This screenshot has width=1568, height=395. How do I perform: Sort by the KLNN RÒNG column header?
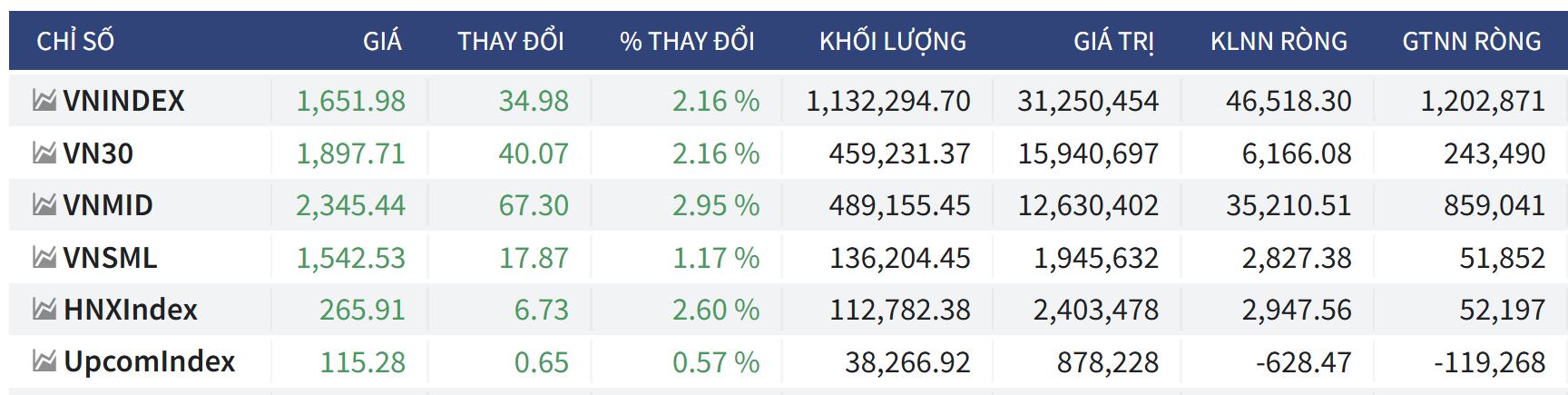click(1279, 41)
